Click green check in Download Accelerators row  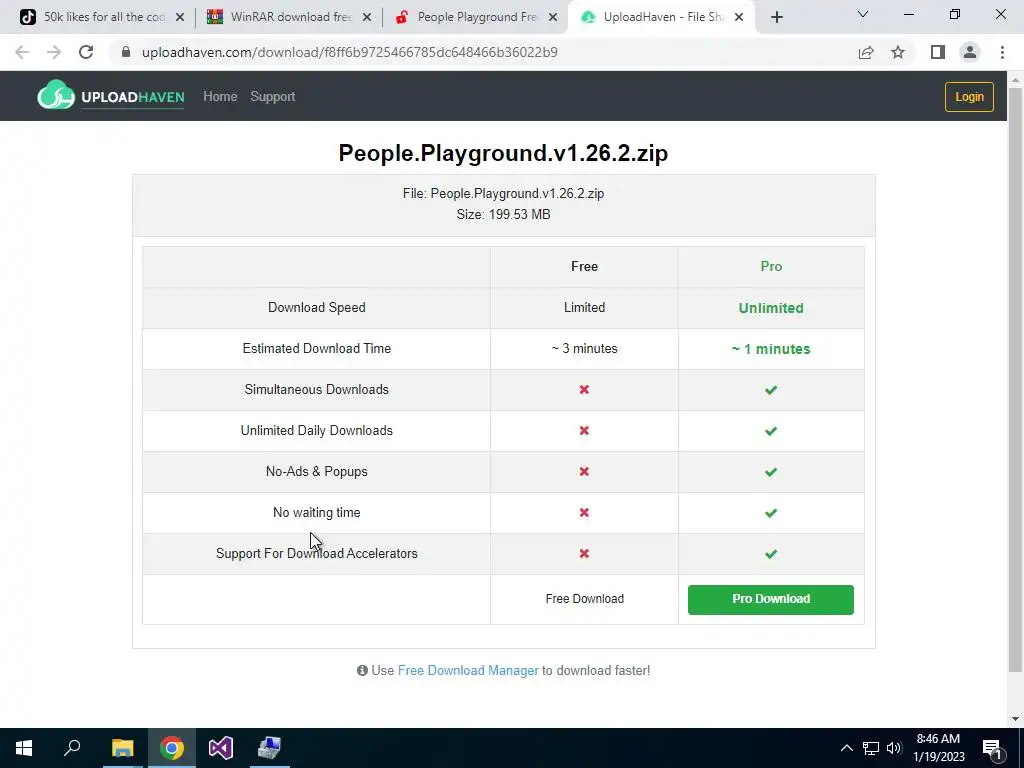click(771, 554)
